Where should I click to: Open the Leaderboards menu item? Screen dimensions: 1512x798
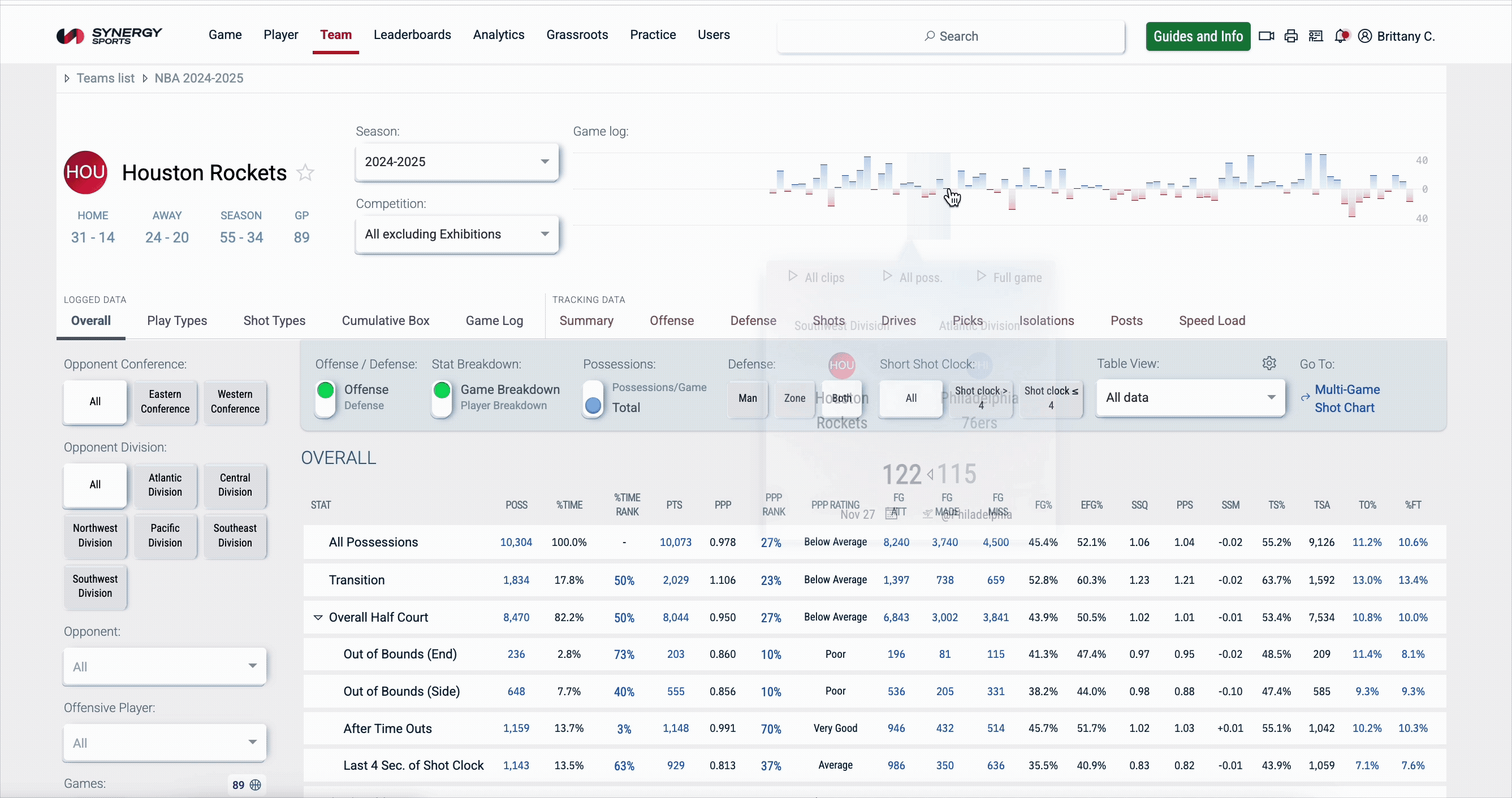(412, 35)
